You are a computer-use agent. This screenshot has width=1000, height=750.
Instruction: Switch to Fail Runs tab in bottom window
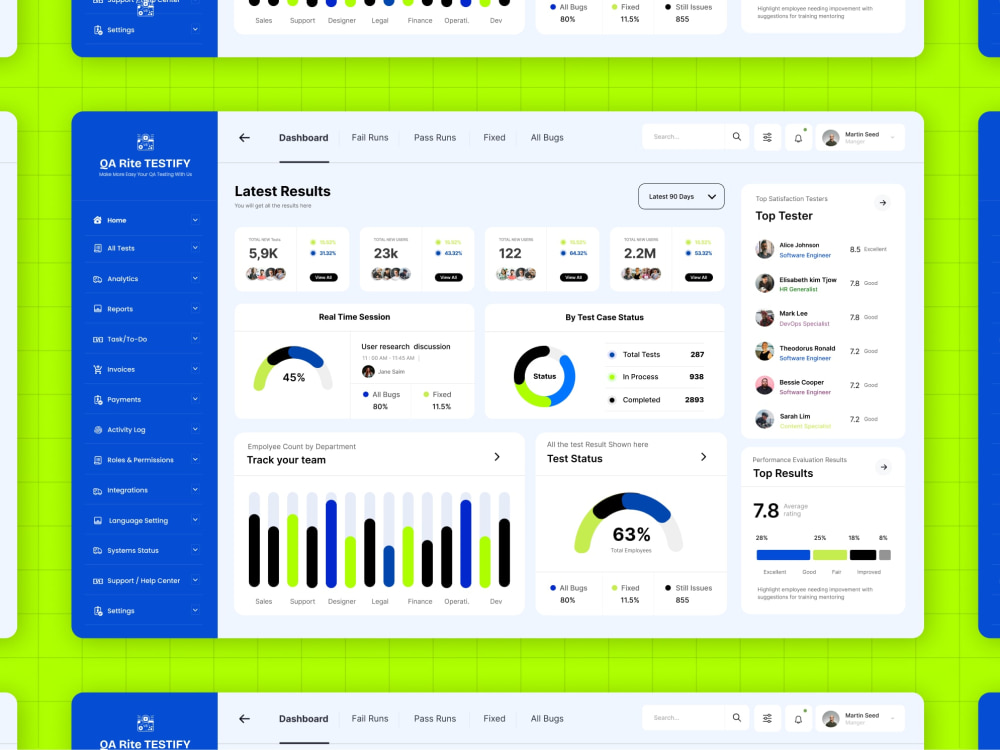(x=370, y=719)
